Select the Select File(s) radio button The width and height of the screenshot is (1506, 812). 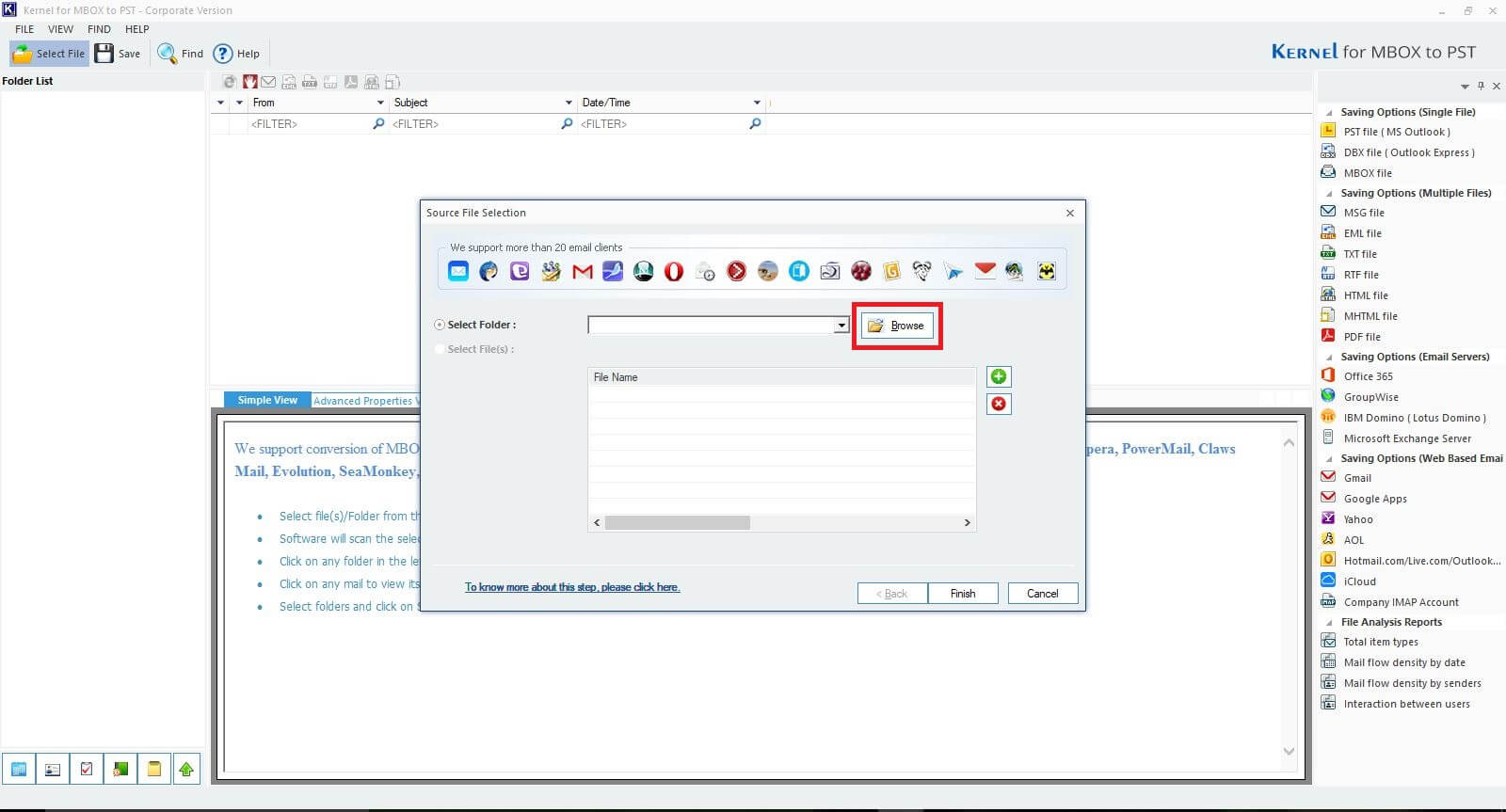440,349
